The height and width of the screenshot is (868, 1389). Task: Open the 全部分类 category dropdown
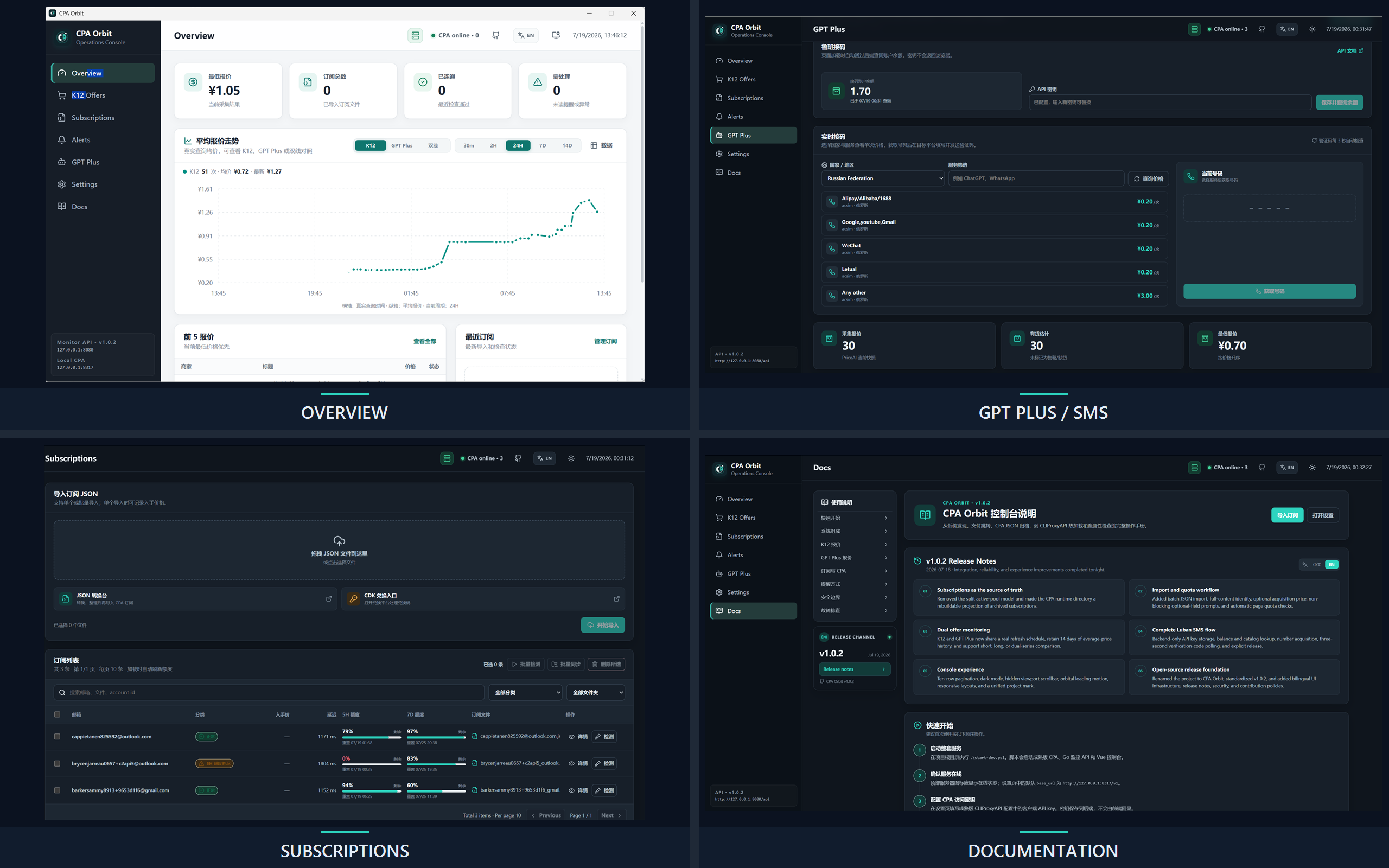(x=525, y=692)
